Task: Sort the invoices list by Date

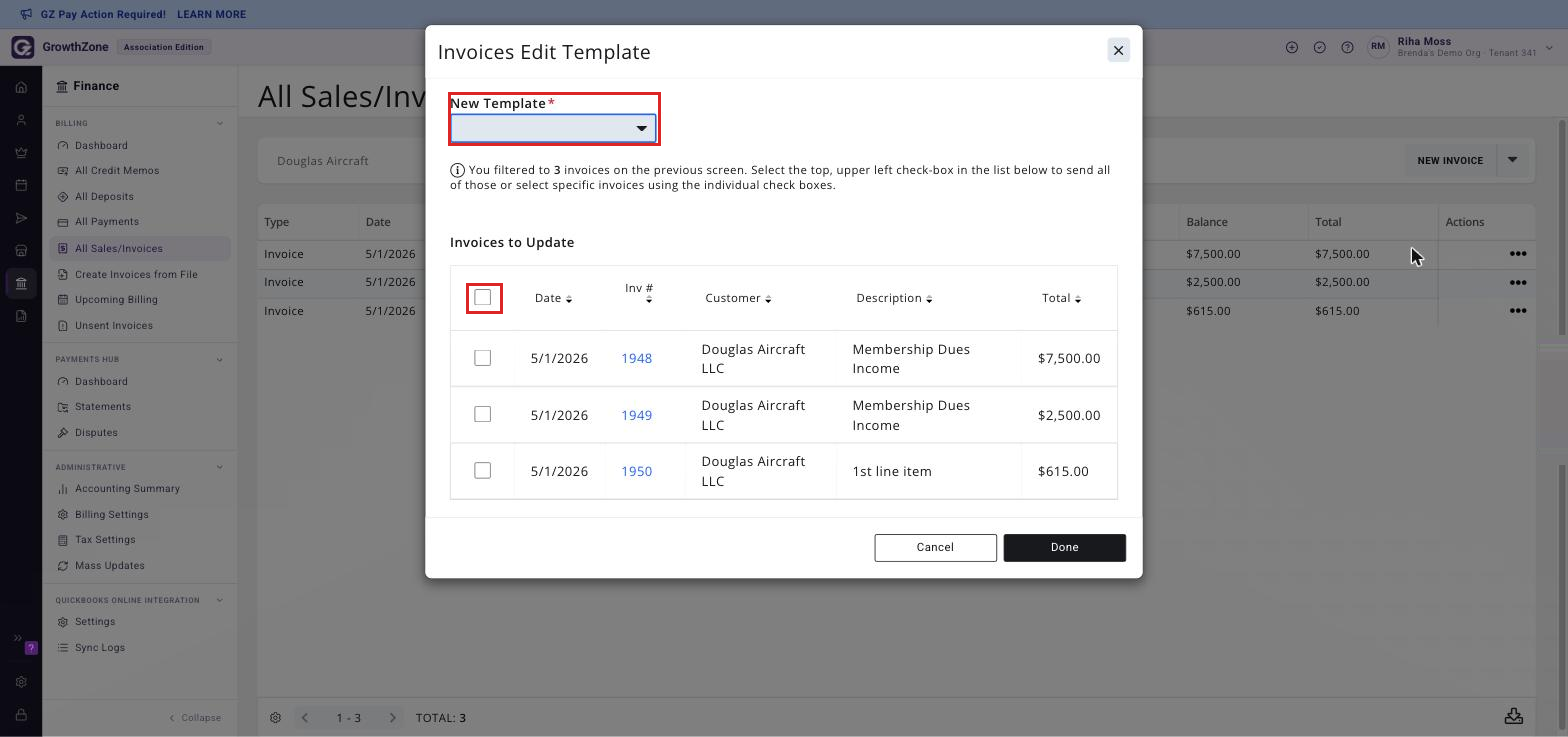Action: point(553,298)
